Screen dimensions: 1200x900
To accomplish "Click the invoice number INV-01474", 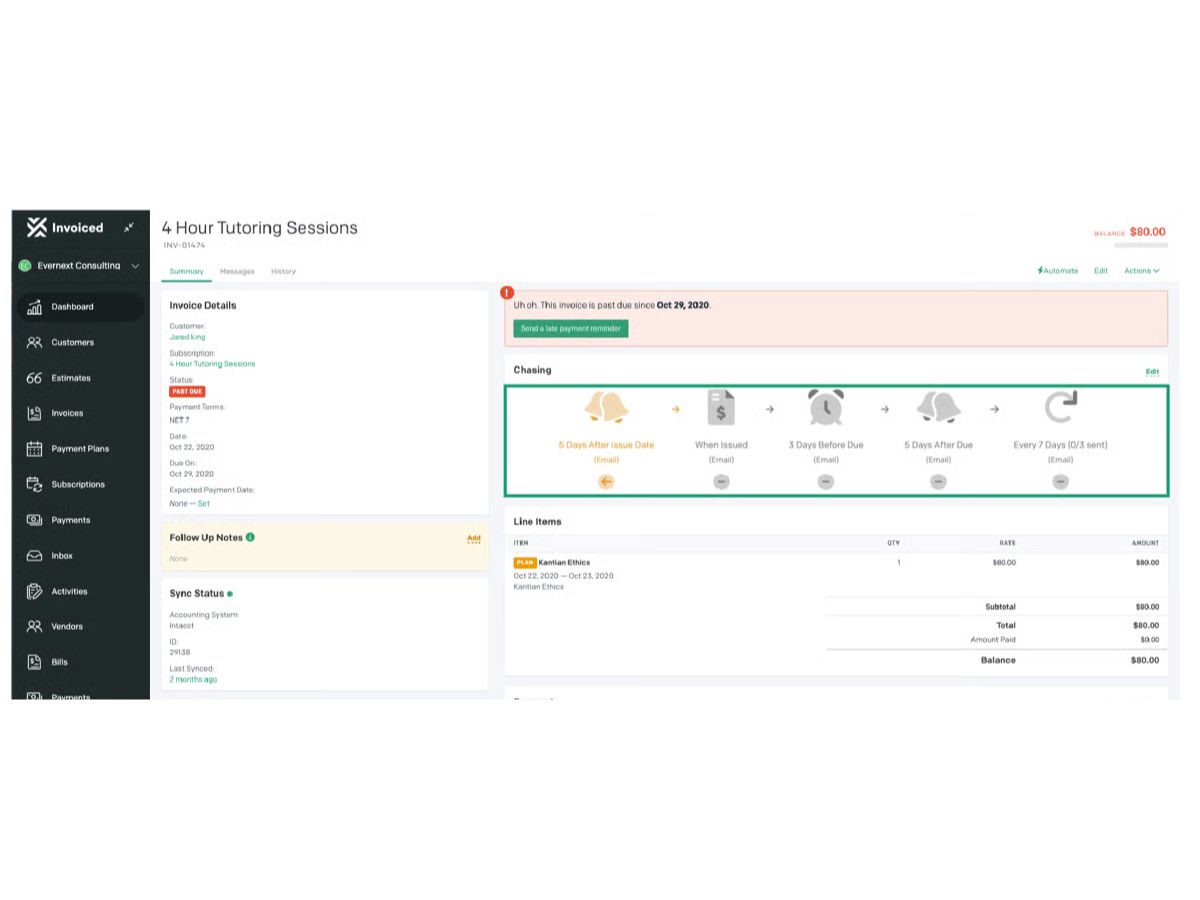I will [184, 245].
